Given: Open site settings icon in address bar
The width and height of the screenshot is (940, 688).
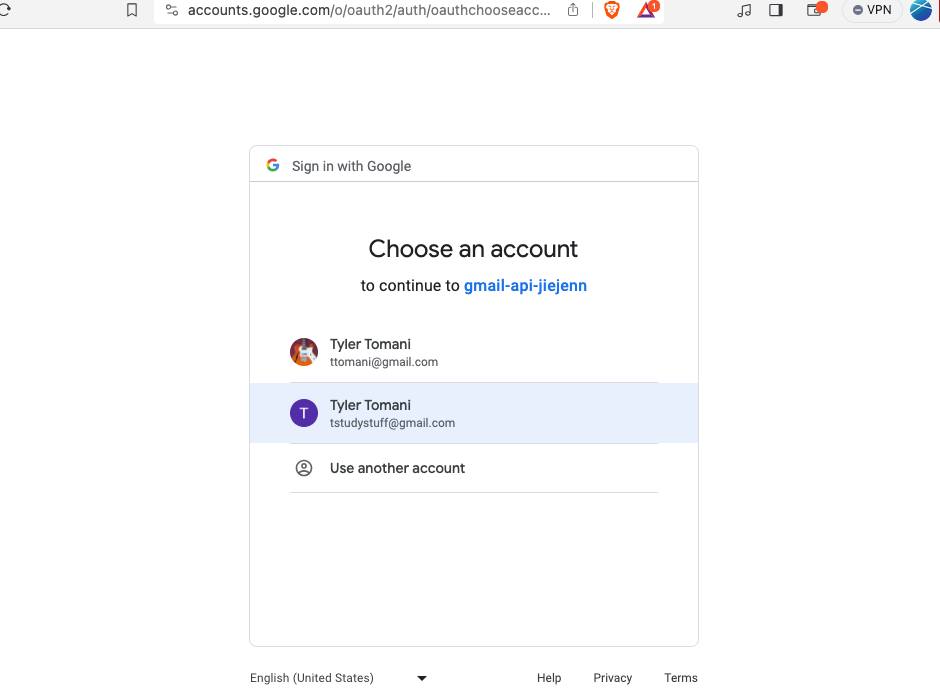Looking at the screenshot, I should [x=172, y=10].
